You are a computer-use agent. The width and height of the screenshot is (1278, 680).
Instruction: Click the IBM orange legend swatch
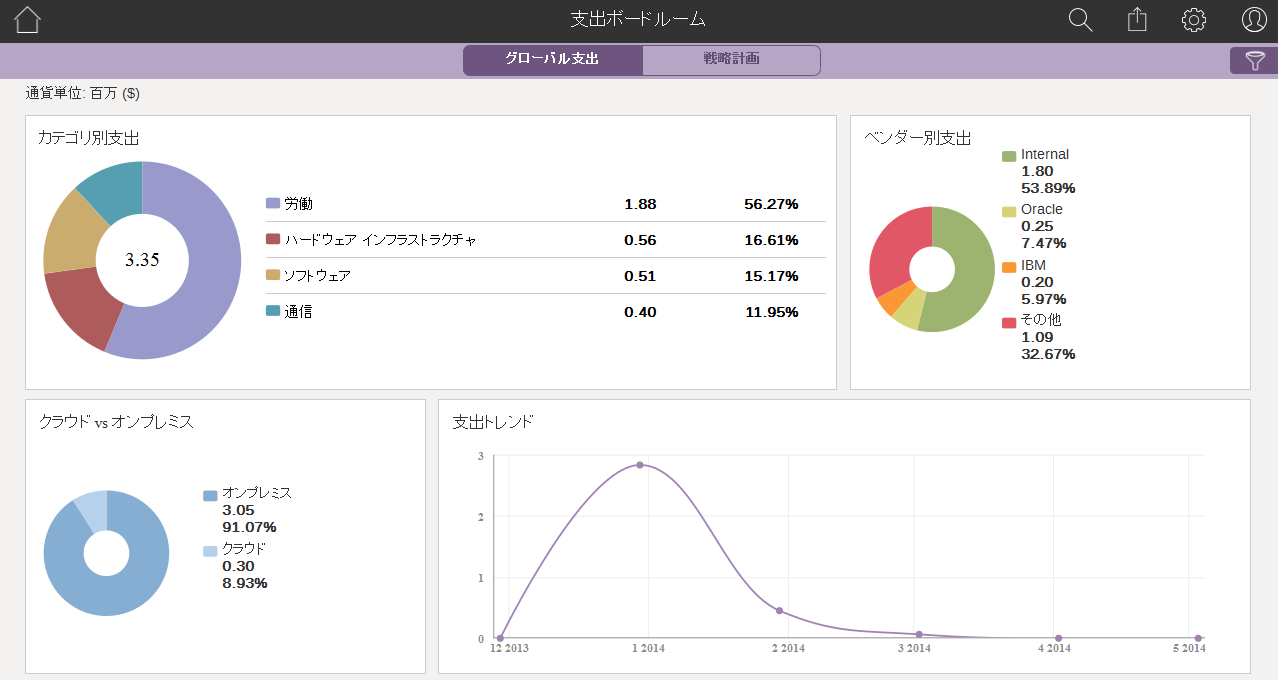coord(1009,267)
